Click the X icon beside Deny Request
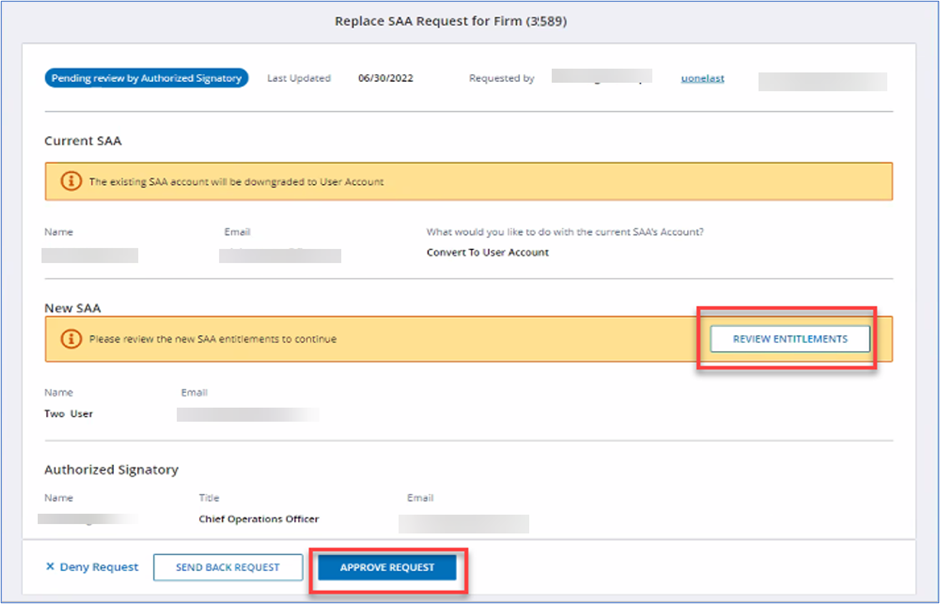The image size is (940, 604). (50, 567)
